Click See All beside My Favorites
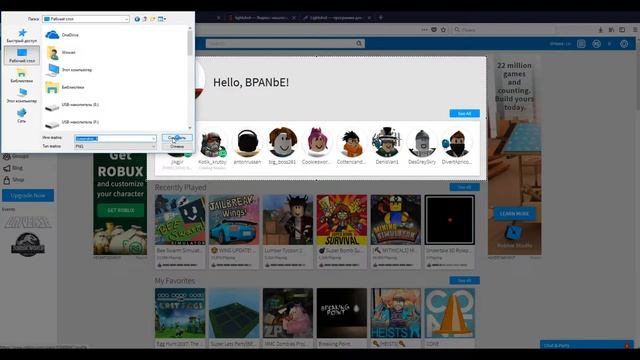This screenshot has width=640, height=360. tap(464, 280)
